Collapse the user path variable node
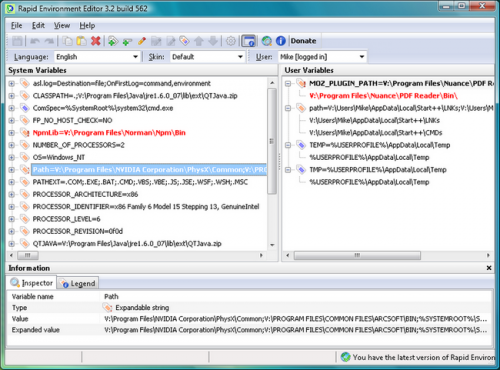 point(288,108)
